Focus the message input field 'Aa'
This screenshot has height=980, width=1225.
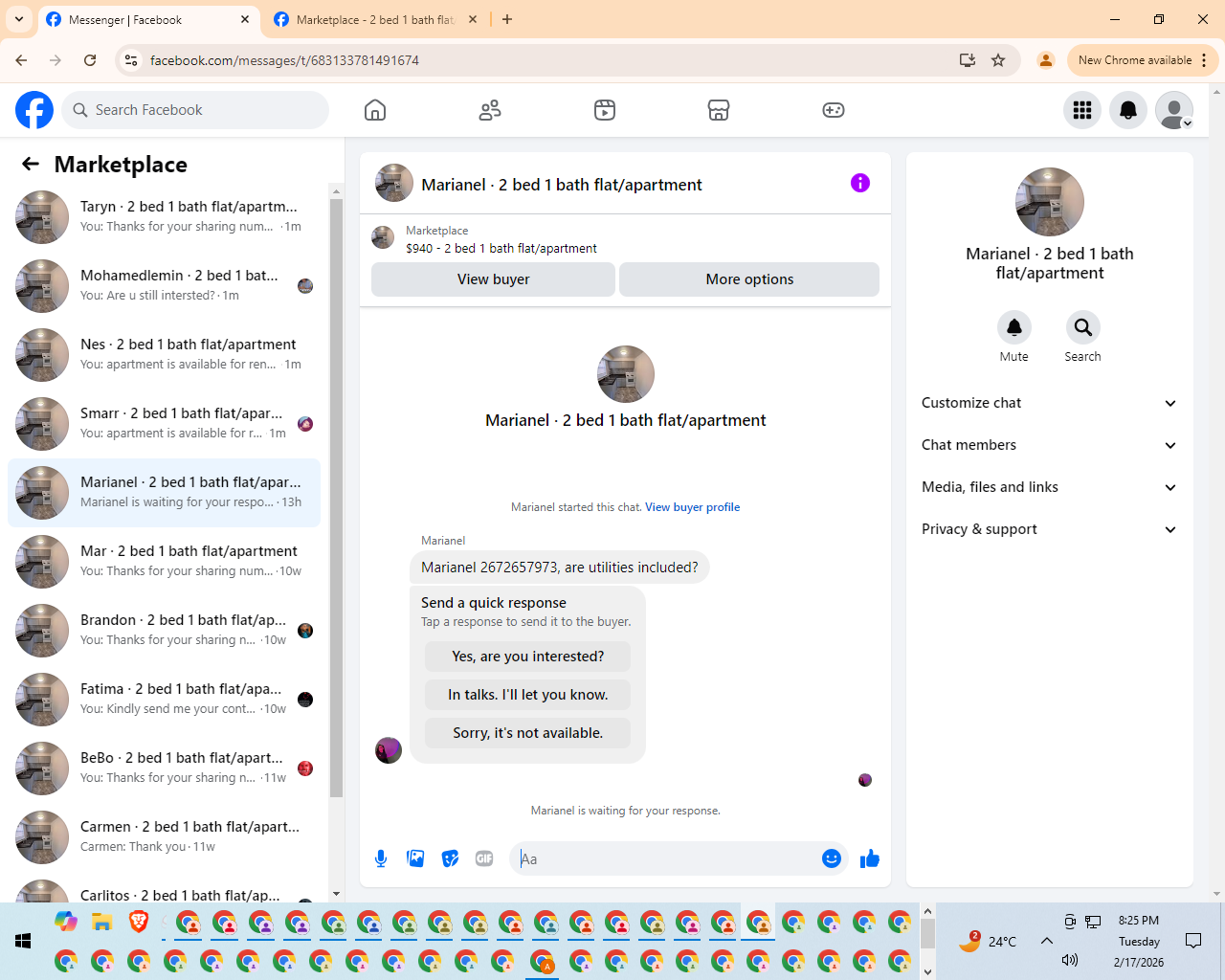pos(667,858)
